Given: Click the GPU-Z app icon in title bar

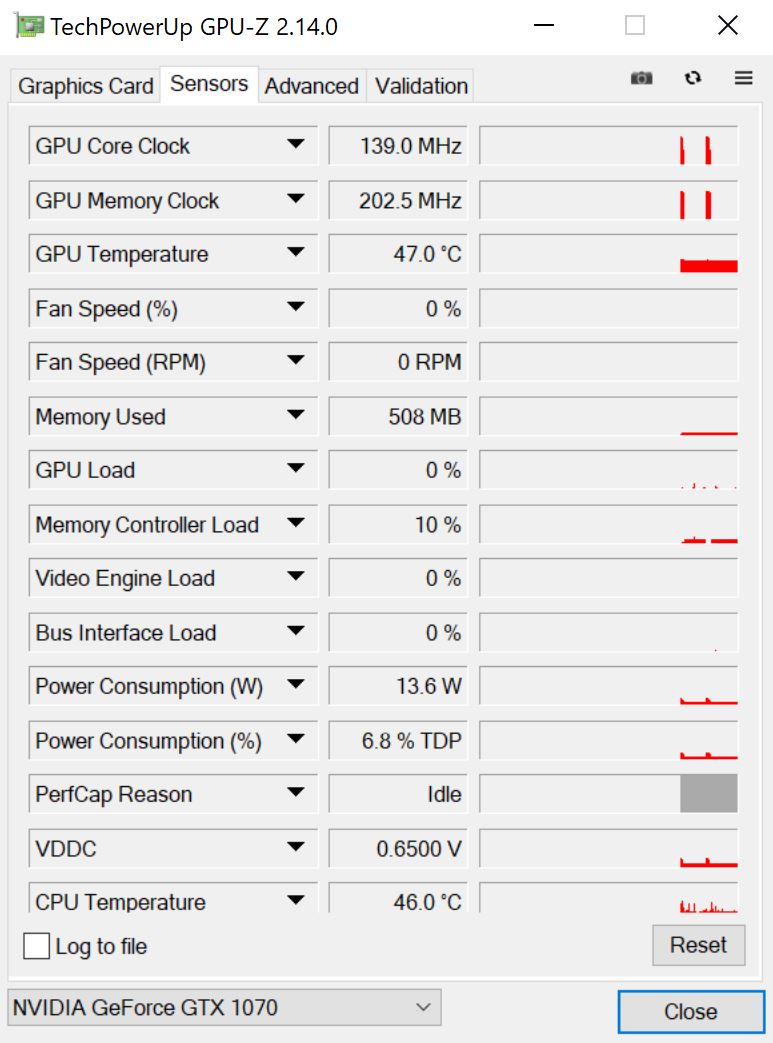Looking at the screenshot, I should pyautogui.click(x=31, y=26).
